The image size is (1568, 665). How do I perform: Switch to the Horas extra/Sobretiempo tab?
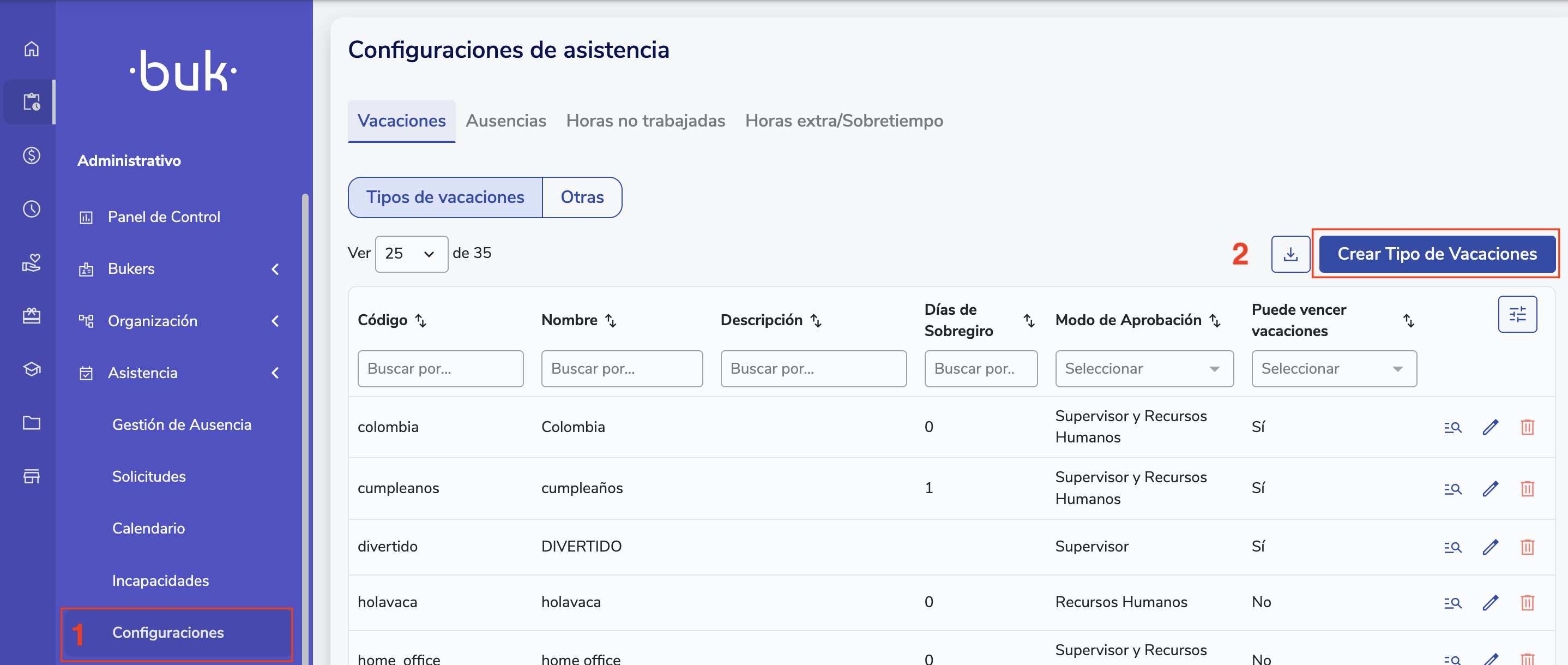(x=845, y=121)
